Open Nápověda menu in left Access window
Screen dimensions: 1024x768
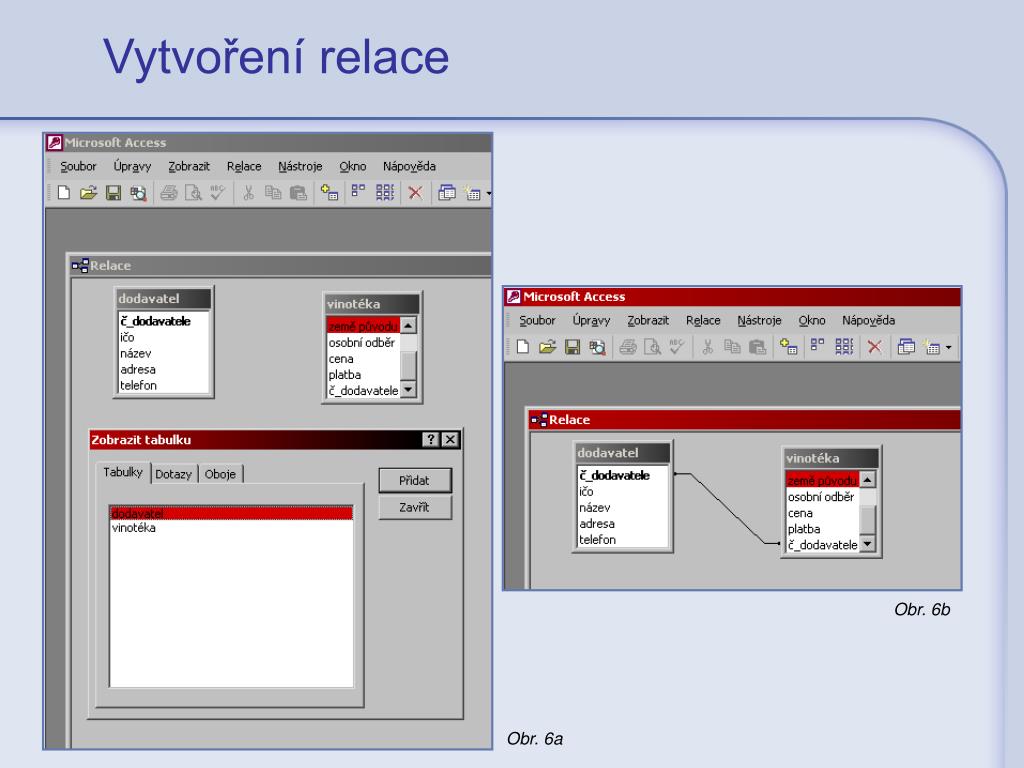[409, 166]
